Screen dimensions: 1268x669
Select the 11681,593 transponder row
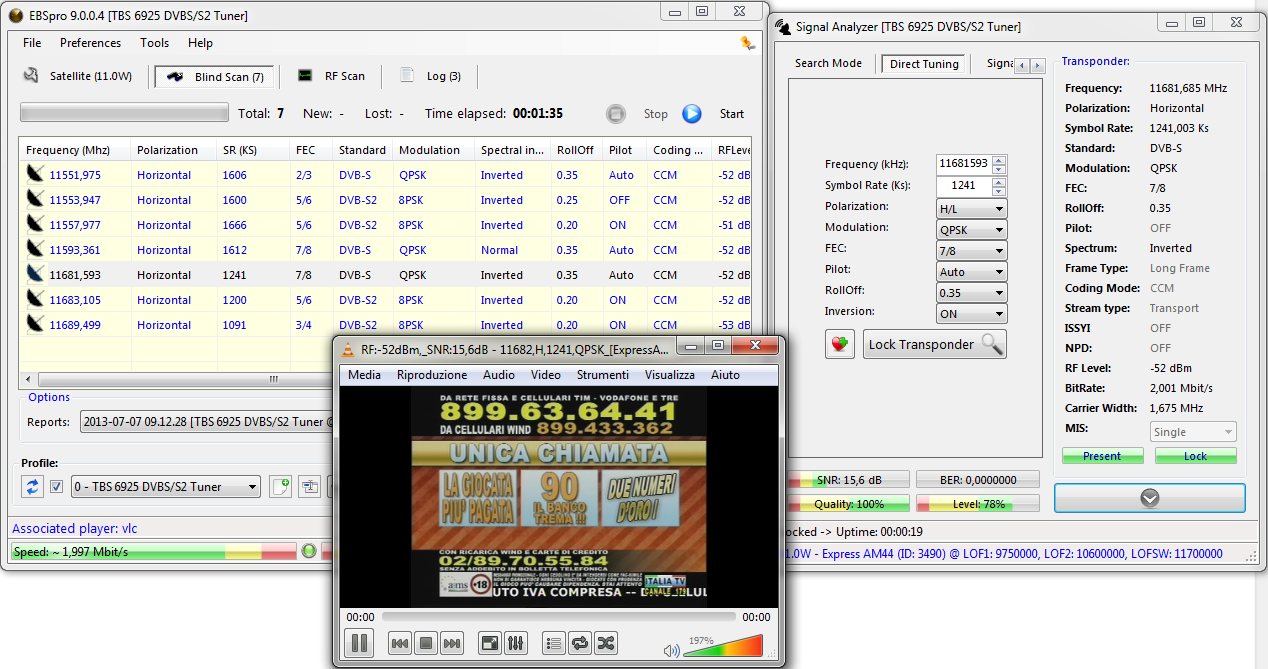point(385,275)
